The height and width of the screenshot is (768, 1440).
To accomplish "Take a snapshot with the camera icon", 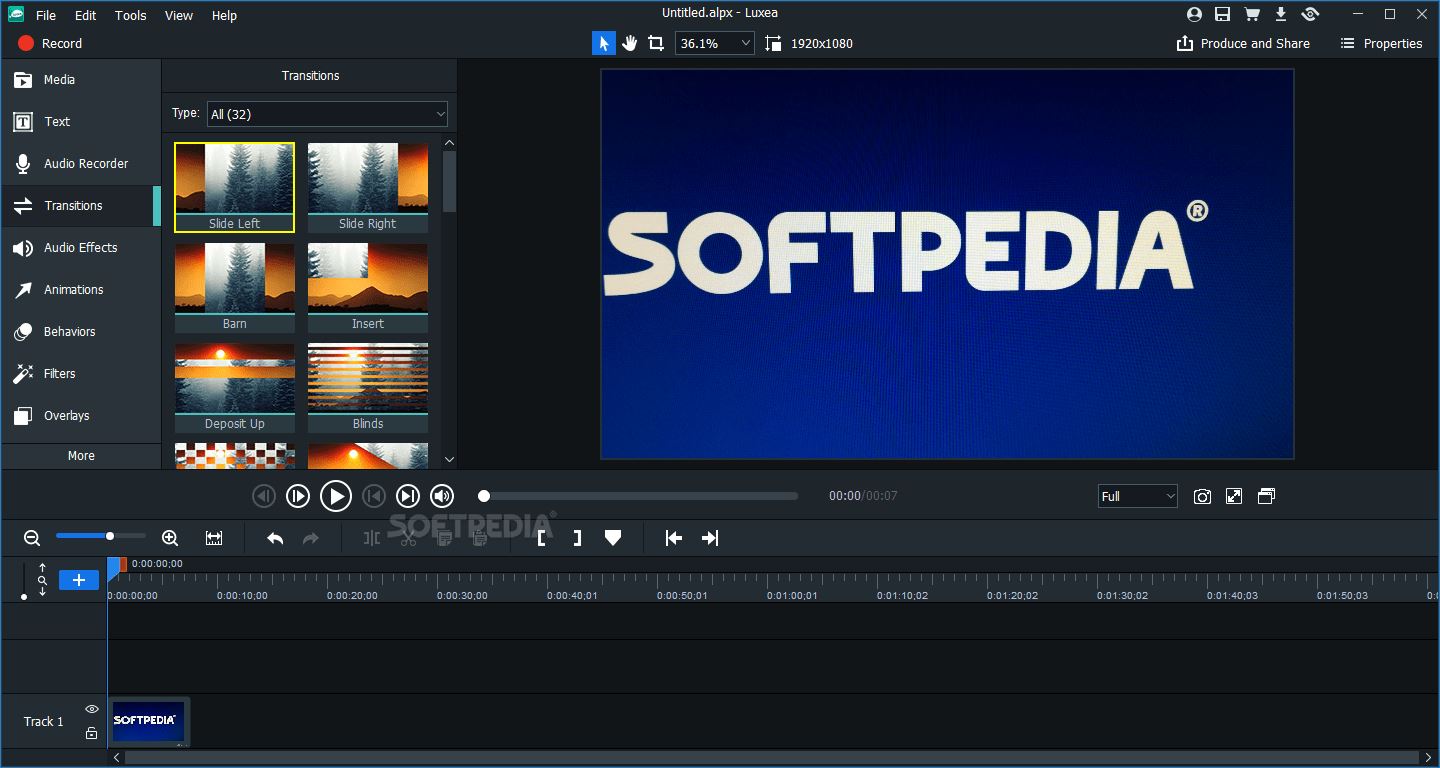I will (x=1203, y=496).
